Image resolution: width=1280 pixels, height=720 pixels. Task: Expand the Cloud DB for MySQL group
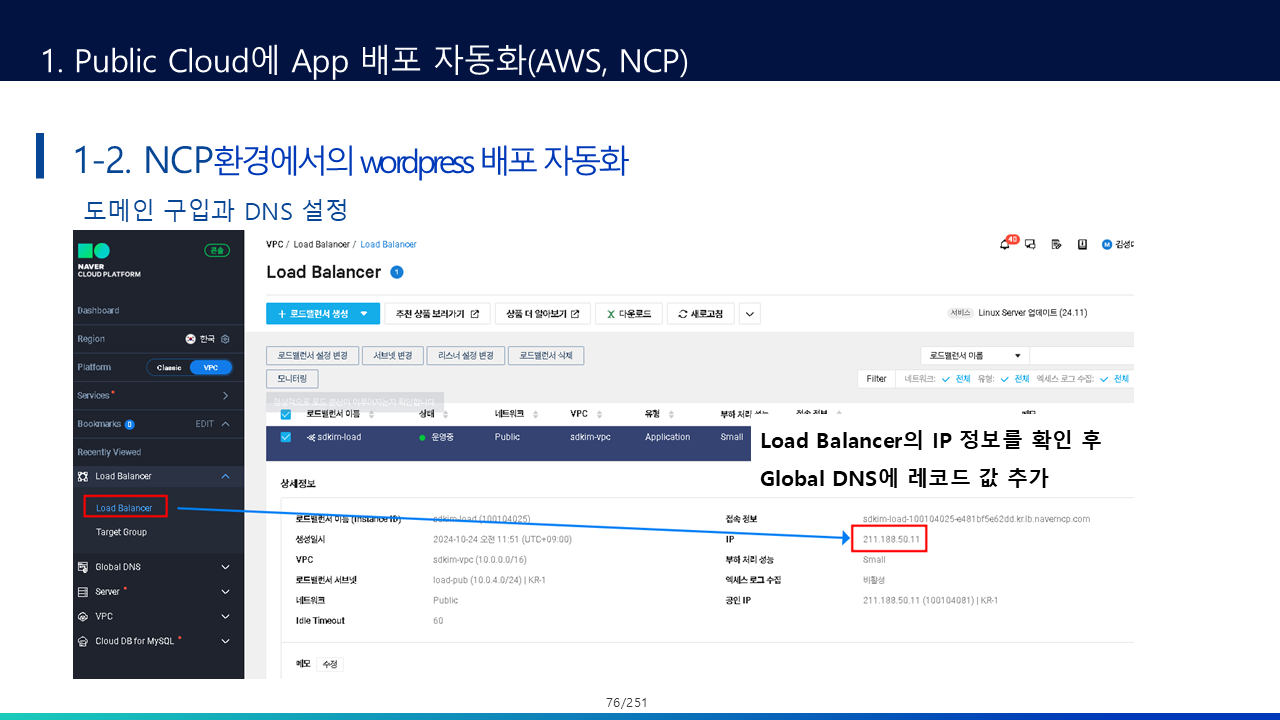coord(225,641)
